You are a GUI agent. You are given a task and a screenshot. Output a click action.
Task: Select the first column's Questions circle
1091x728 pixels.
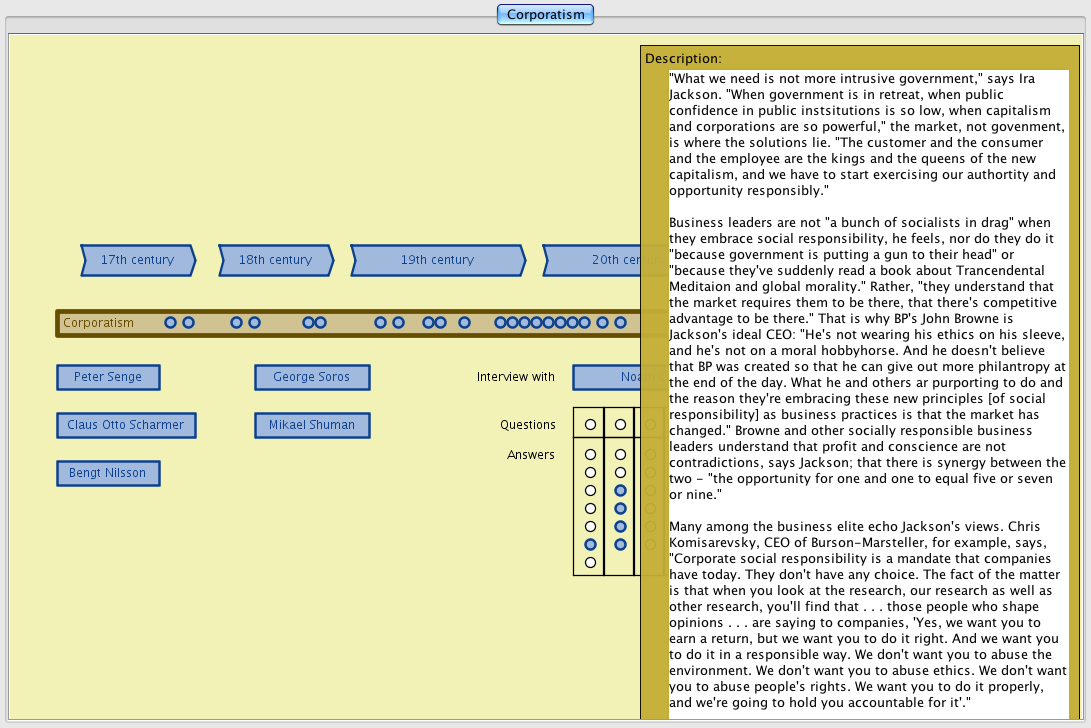tap(590, 425)
